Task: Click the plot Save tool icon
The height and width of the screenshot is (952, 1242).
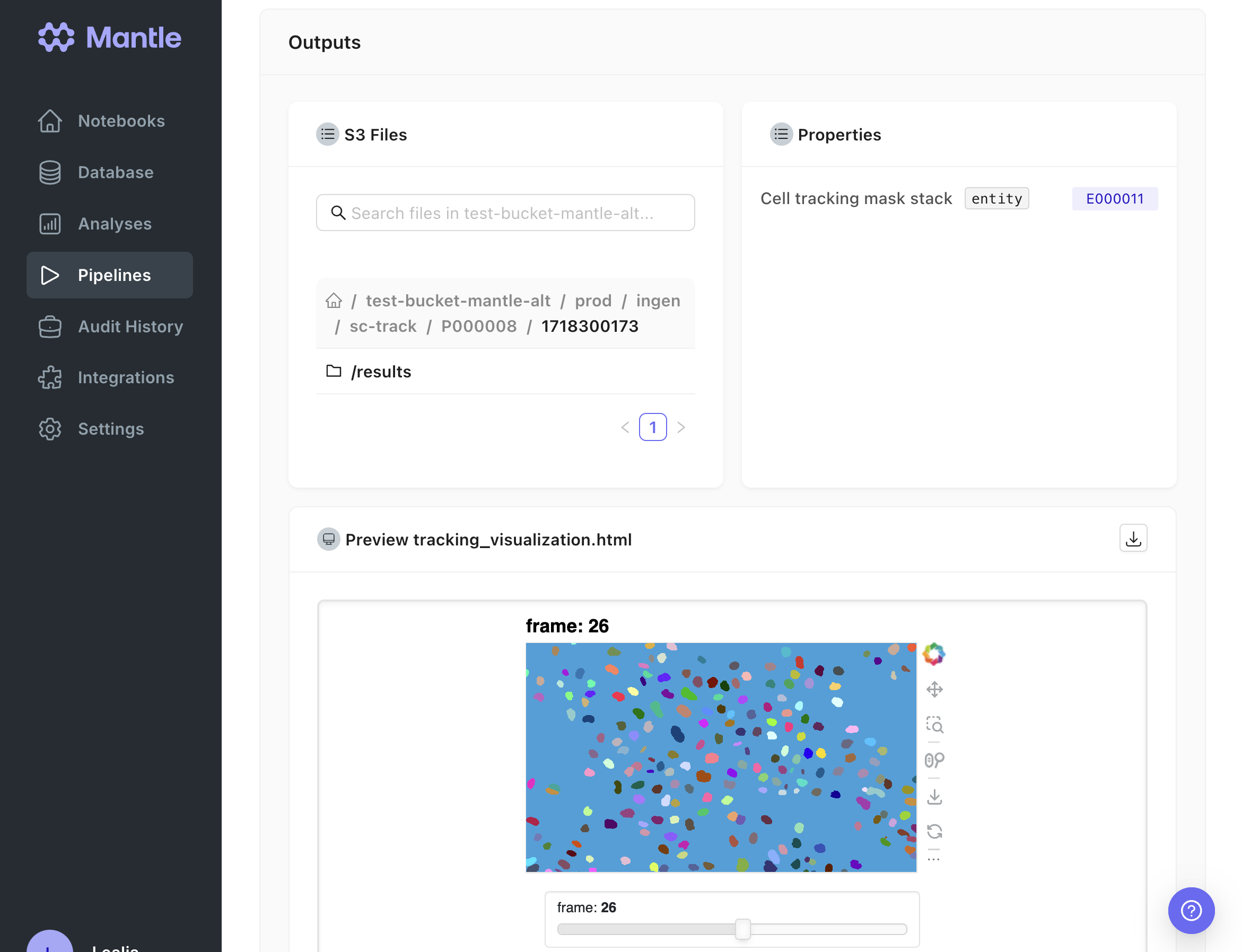Action: click(x=934, y=796)
